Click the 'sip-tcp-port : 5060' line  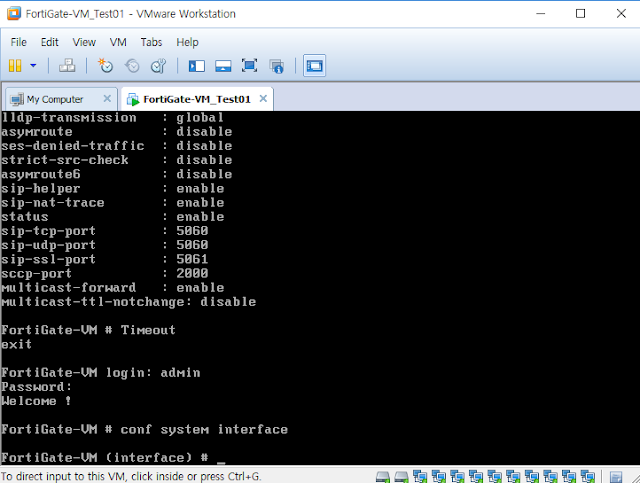[104, 231]
